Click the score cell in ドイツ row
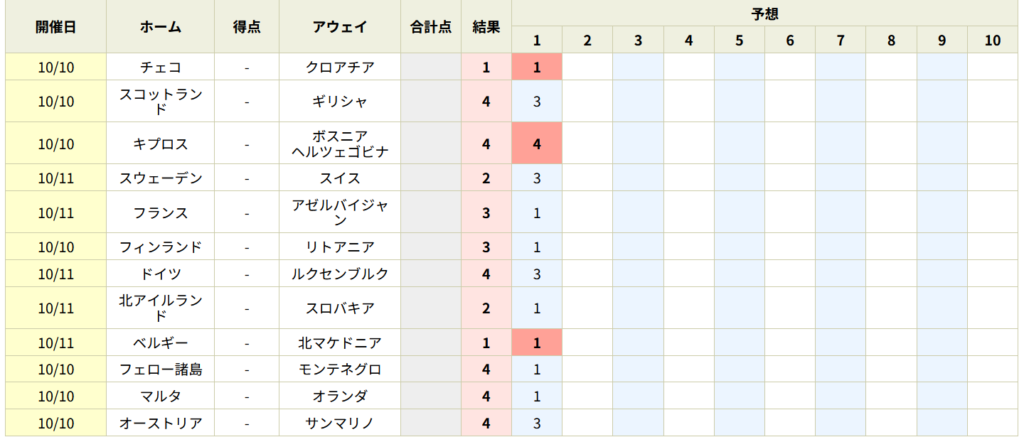The image size is (1024, 437). click(246, 273)
